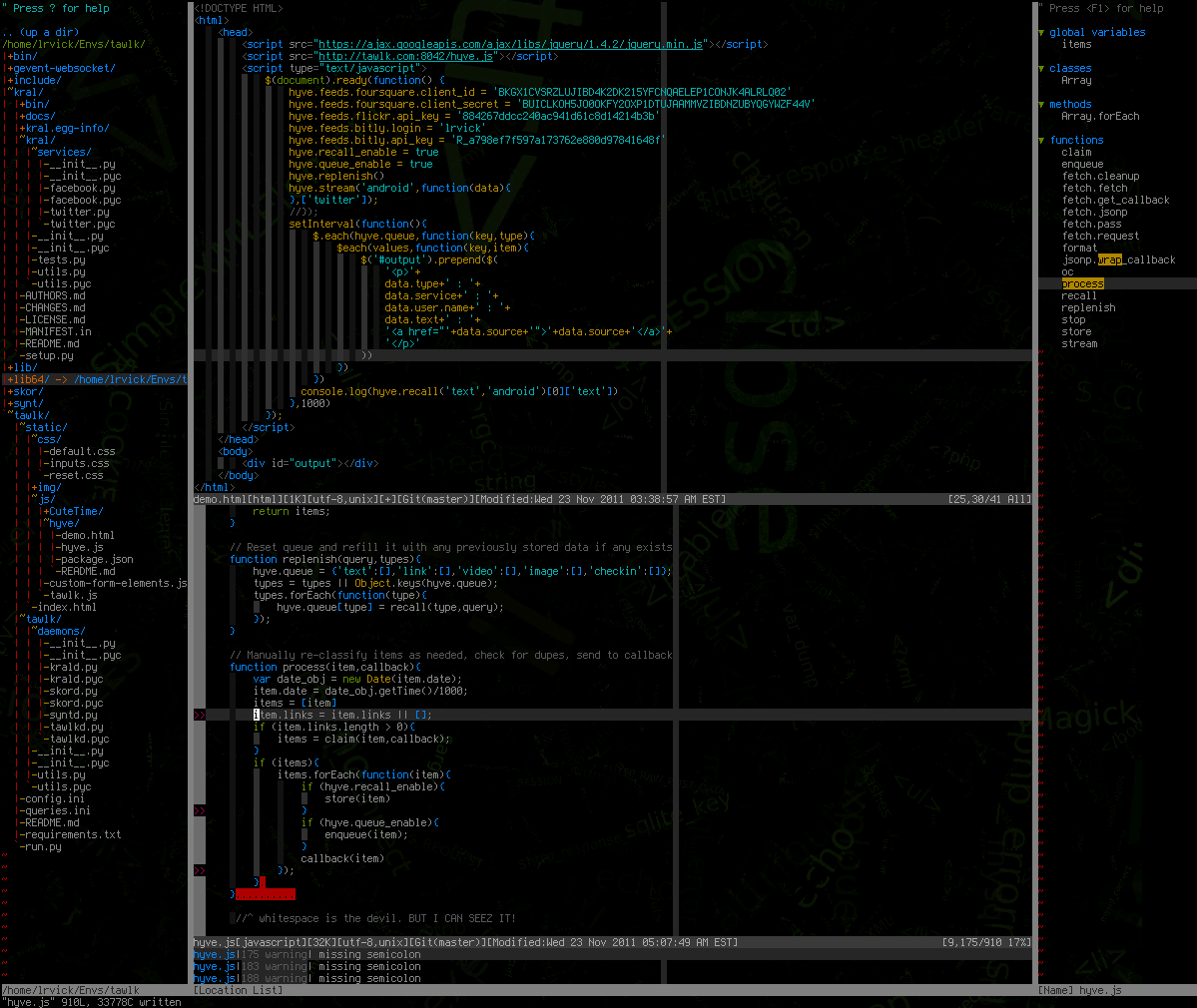Viewport: 1197px width, 1008px height.
Task: Focus the demo.html status line
Action: point(612,499)
